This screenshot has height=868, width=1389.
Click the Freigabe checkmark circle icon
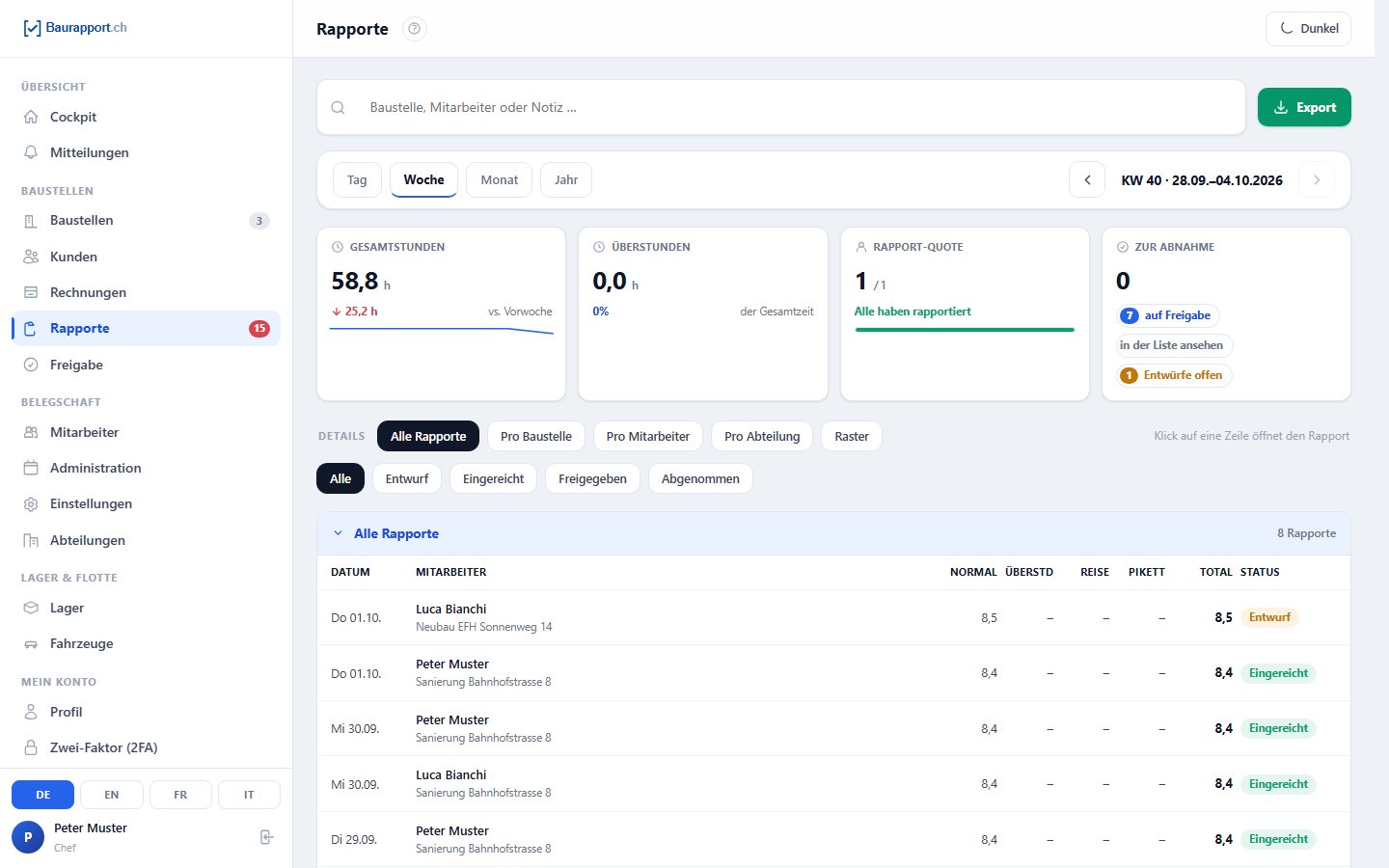(x=31, y=365)
